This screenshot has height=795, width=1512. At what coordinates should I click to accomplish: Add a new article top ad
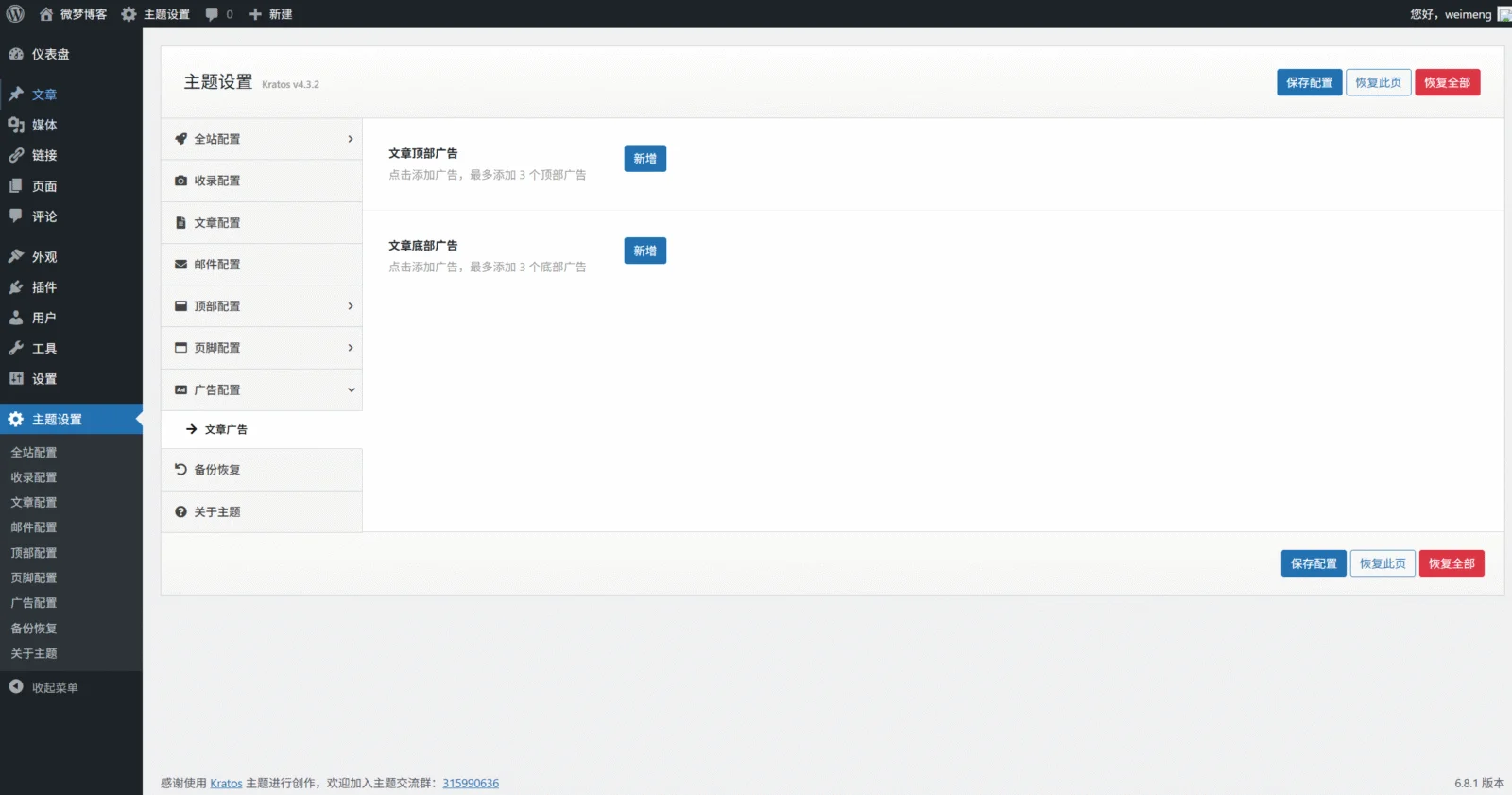pyautogui.click(x=644, y=159)
